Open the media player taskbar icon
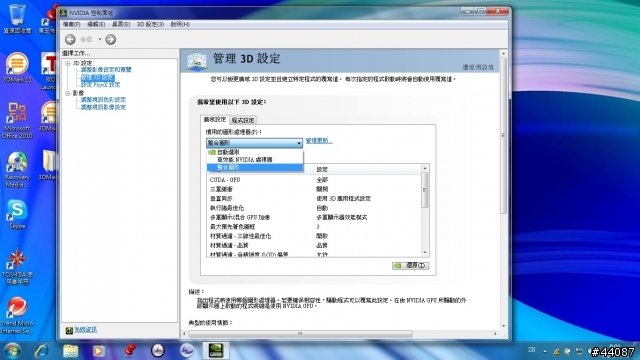Screen dimensions: 640x360 pos(98,351)
